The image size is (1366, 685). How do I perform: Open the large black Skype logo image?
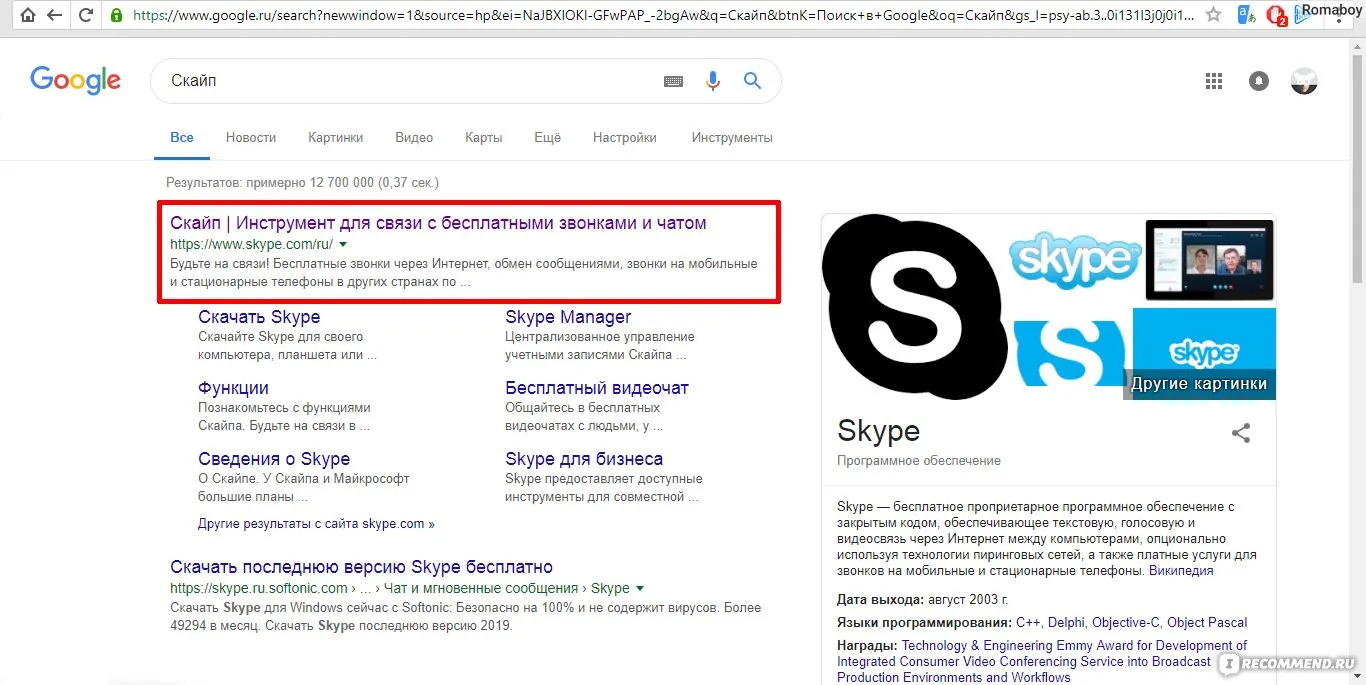click(914, 307)
